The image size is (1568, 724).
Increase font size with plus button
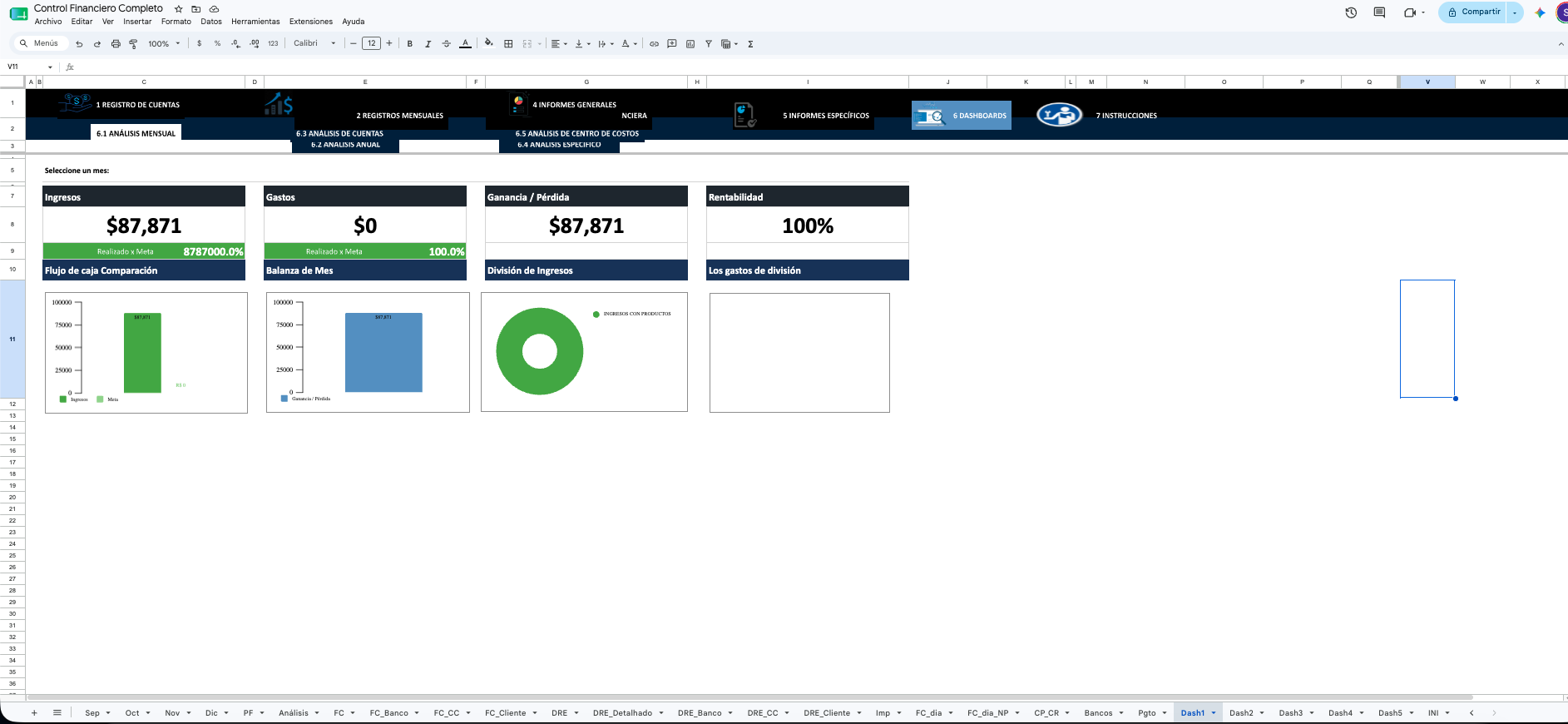[x=389, y=44]
